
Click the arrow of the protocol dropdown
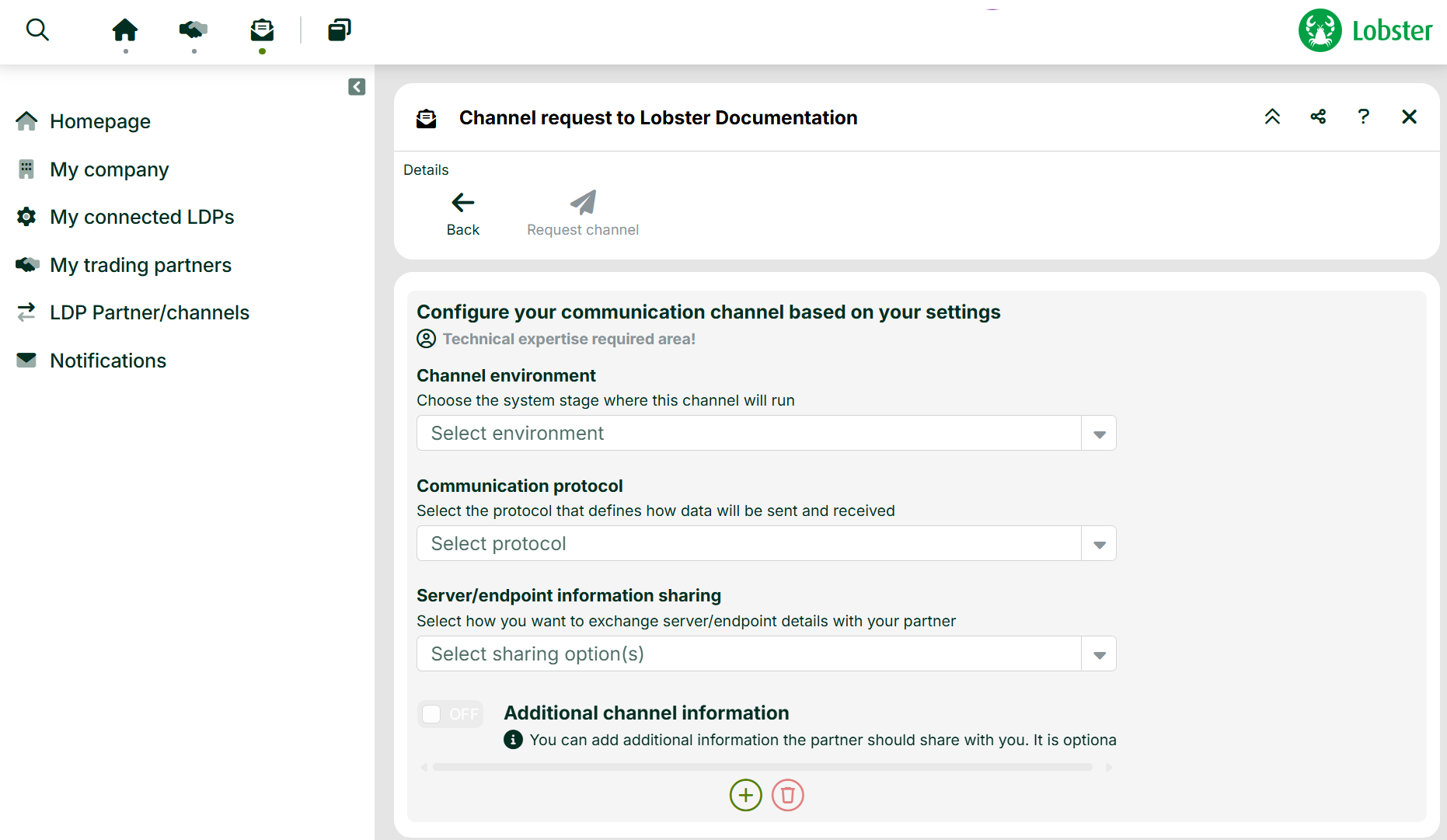[1099, 544]
